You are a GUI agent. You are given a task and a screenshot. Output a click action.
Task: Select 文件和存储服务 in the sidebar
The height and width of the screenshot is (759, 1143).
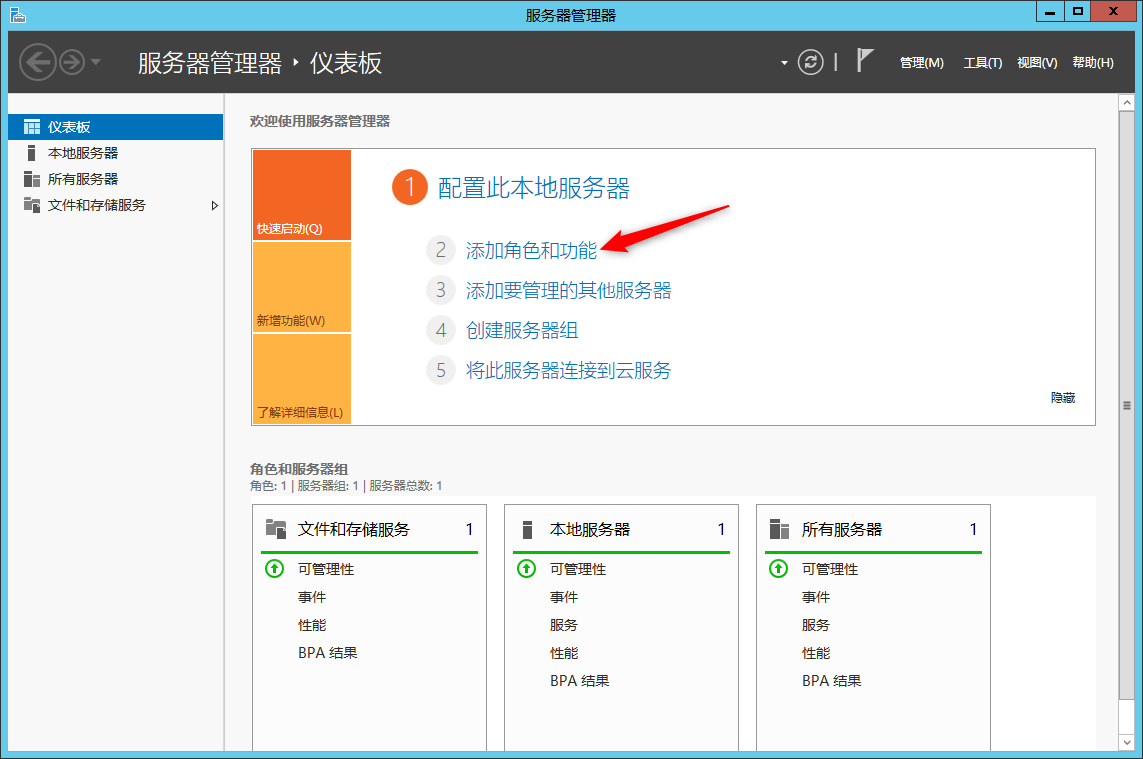115,206
